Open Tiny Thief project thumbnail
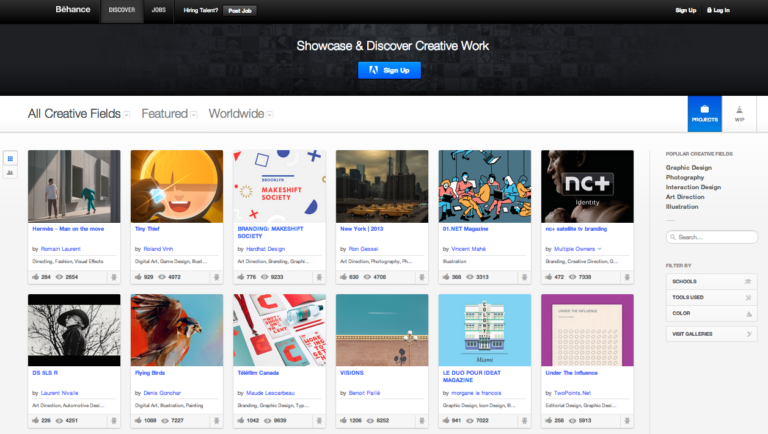768x434 pixels. pyautogui.click(x=177, y=187)
